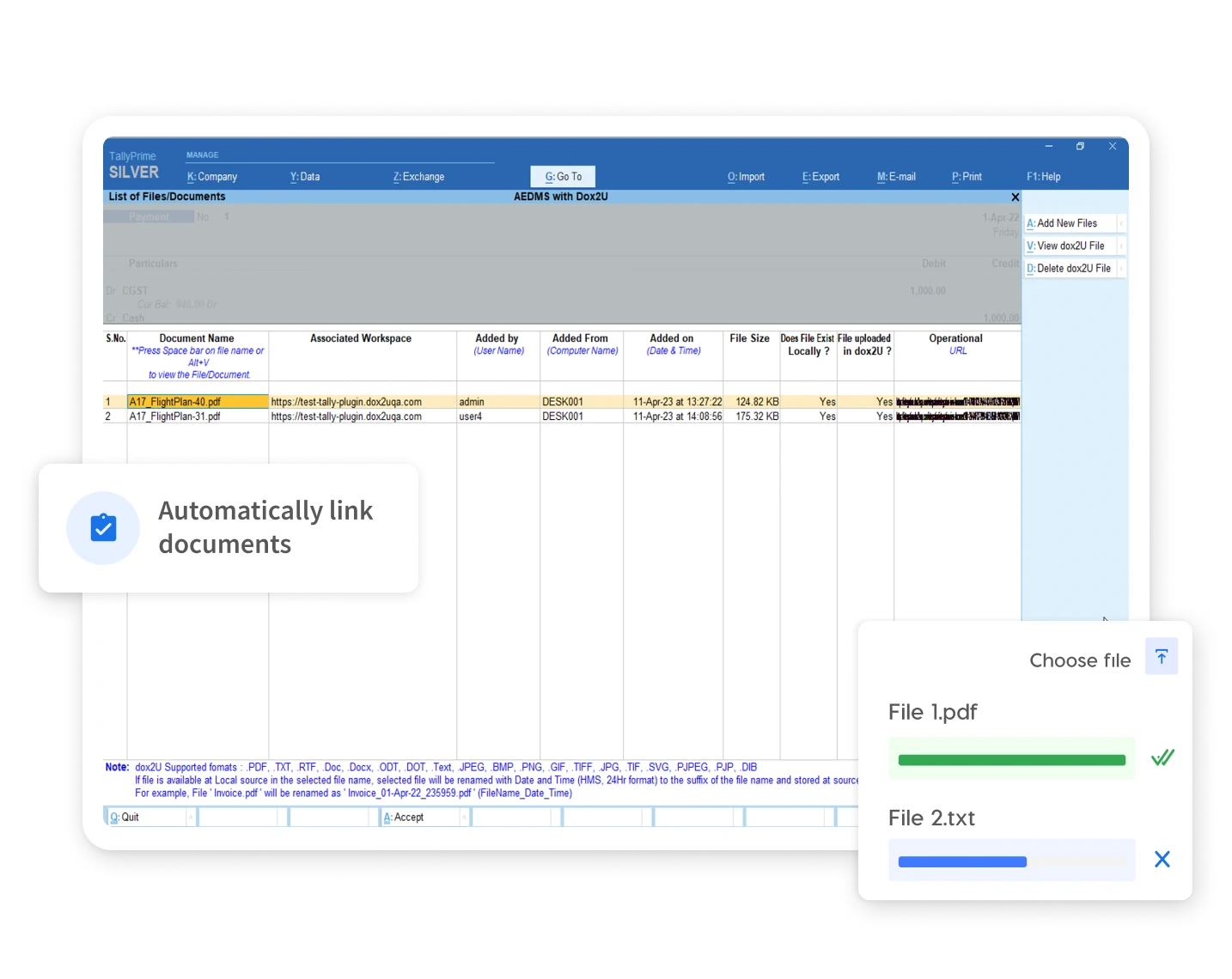
Task: Open the 'Y: Data' menu
Action: pyautogui.click(x=306, y=176)
